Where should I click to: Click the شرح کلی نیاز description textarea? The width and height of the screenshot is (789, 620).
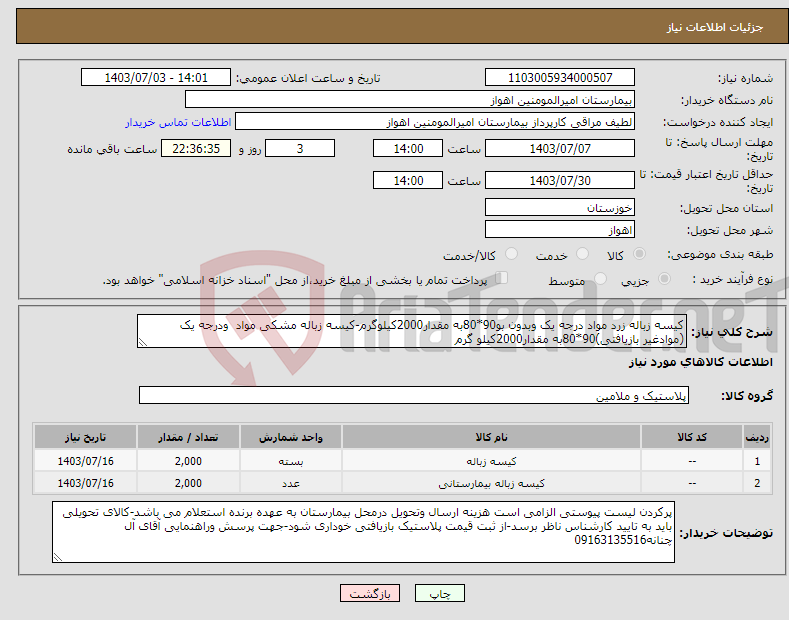coord(412,331)
